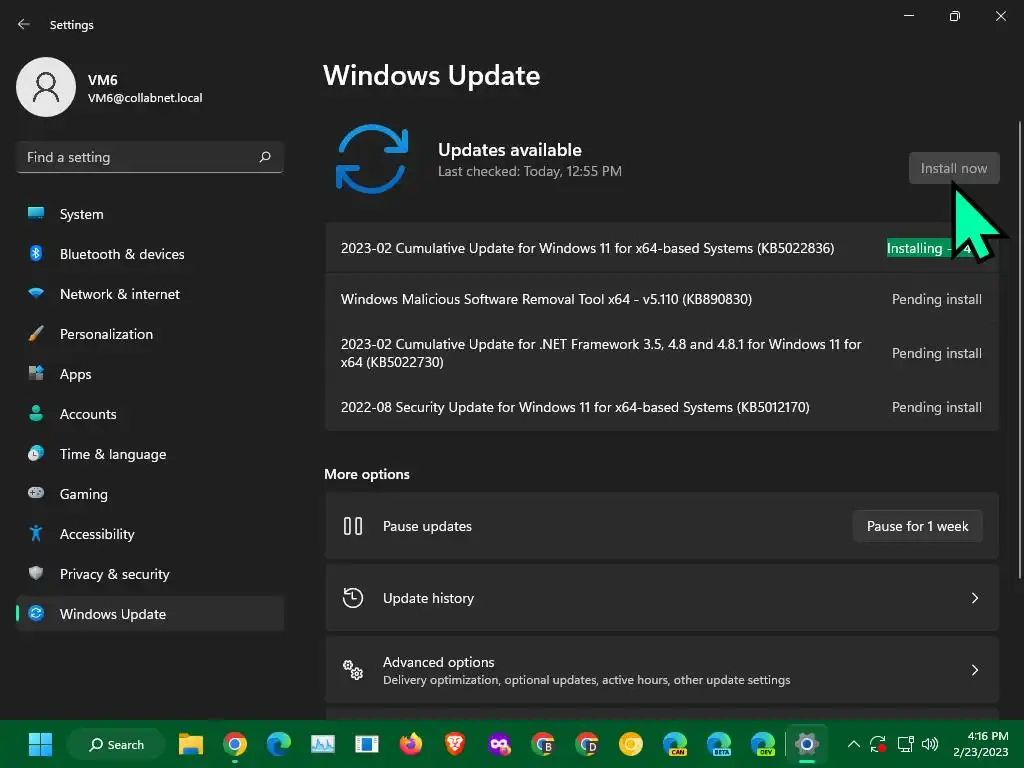This screenshot has height=768, width=1024.
Task: Click Pause for 1 week button
Action: point(917,526)
